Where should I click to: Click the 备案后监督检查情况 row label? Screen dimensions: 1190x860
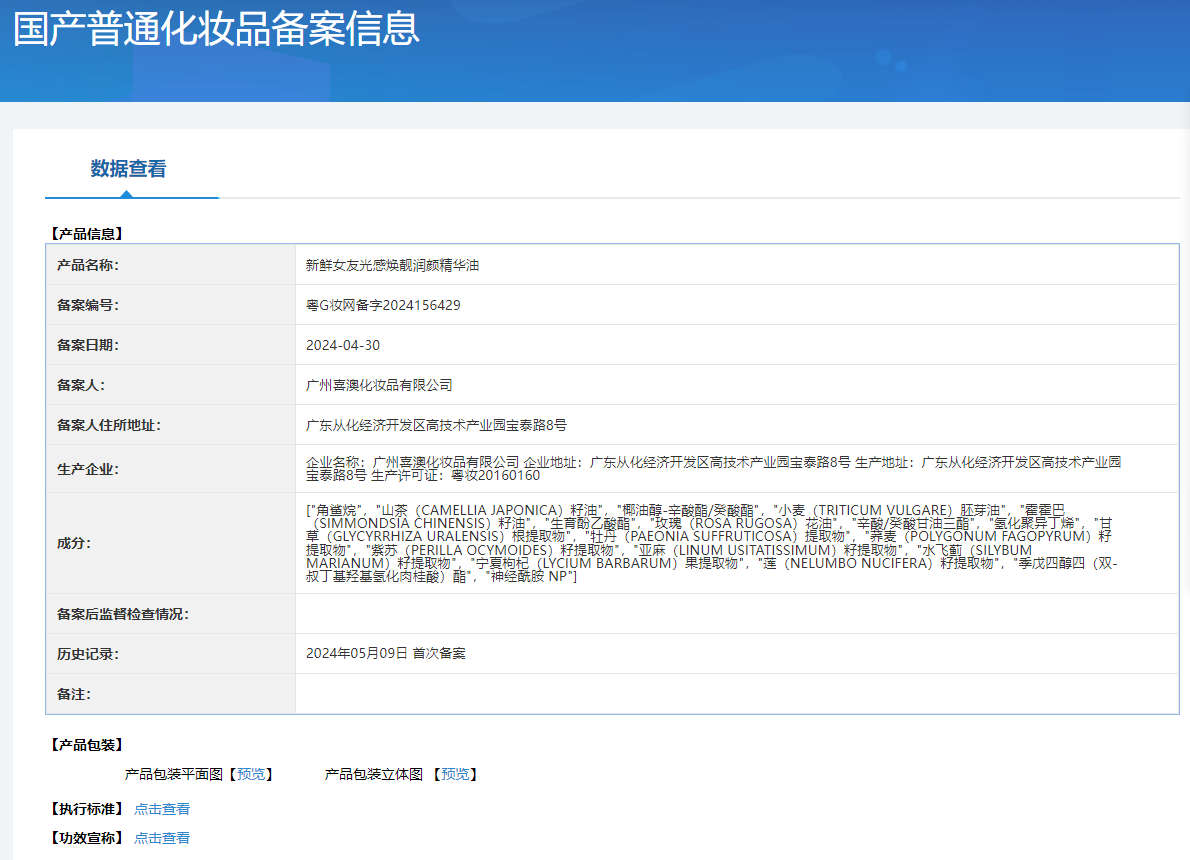123,614
